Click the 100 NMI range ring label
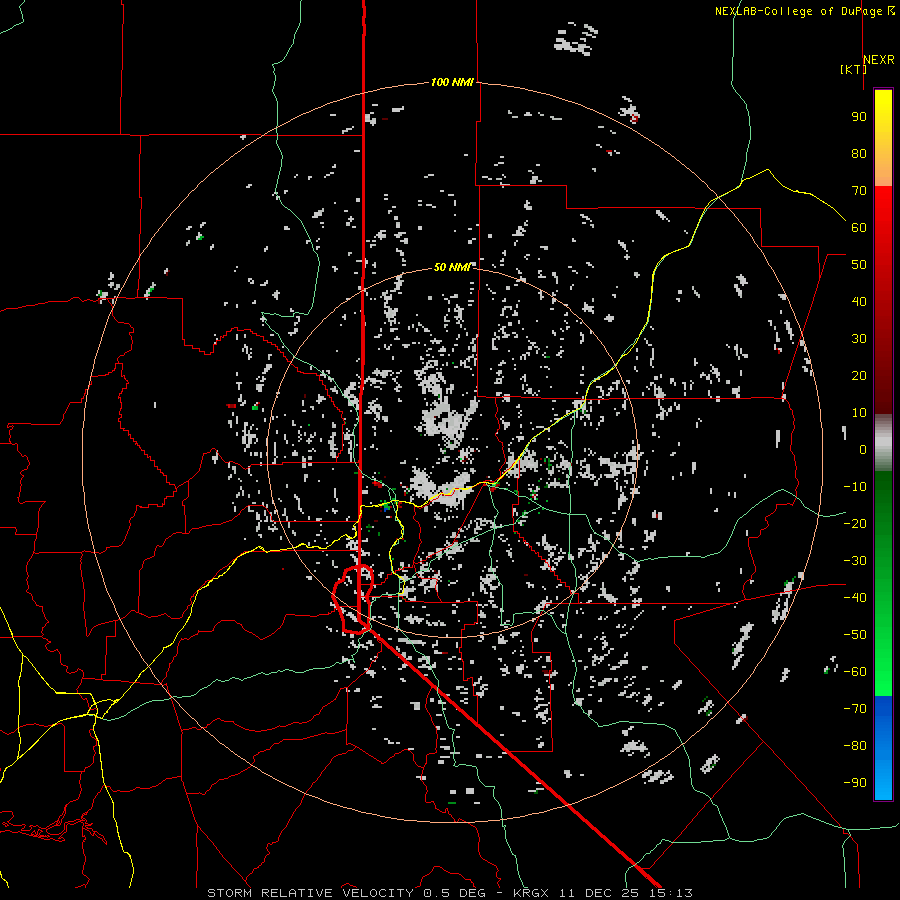The width and height of the screenshot is (900, 900). click(x=452, y=82)
